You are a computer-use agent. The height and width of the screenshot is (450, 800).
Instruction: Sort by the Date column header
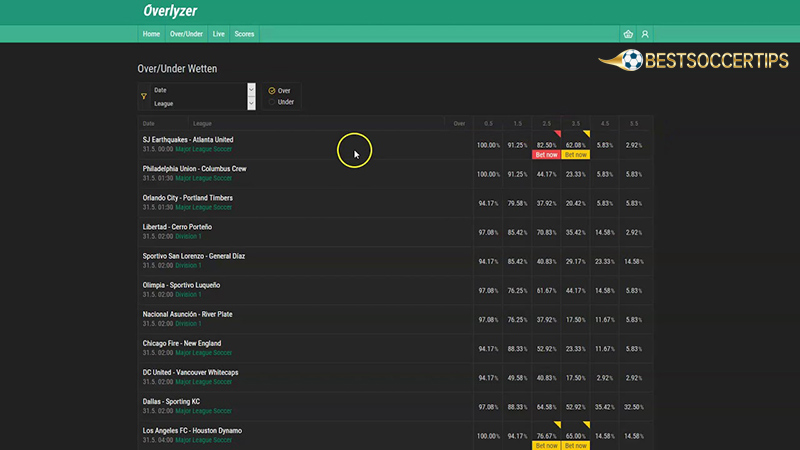(148, 123)
